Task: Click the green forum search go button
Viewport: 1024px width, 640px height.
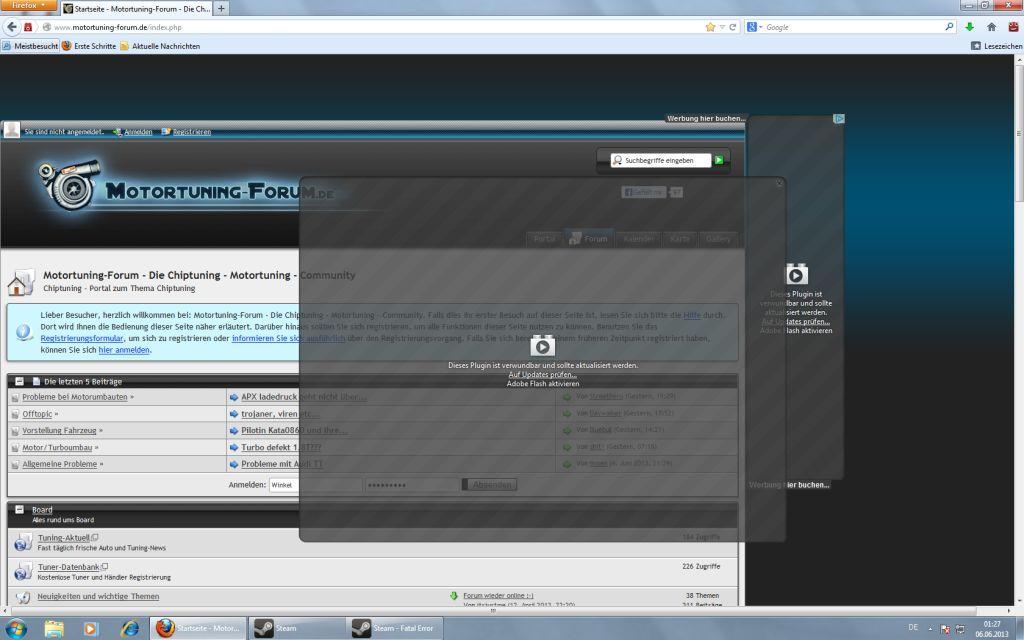Action: click(x=719, y=160)
